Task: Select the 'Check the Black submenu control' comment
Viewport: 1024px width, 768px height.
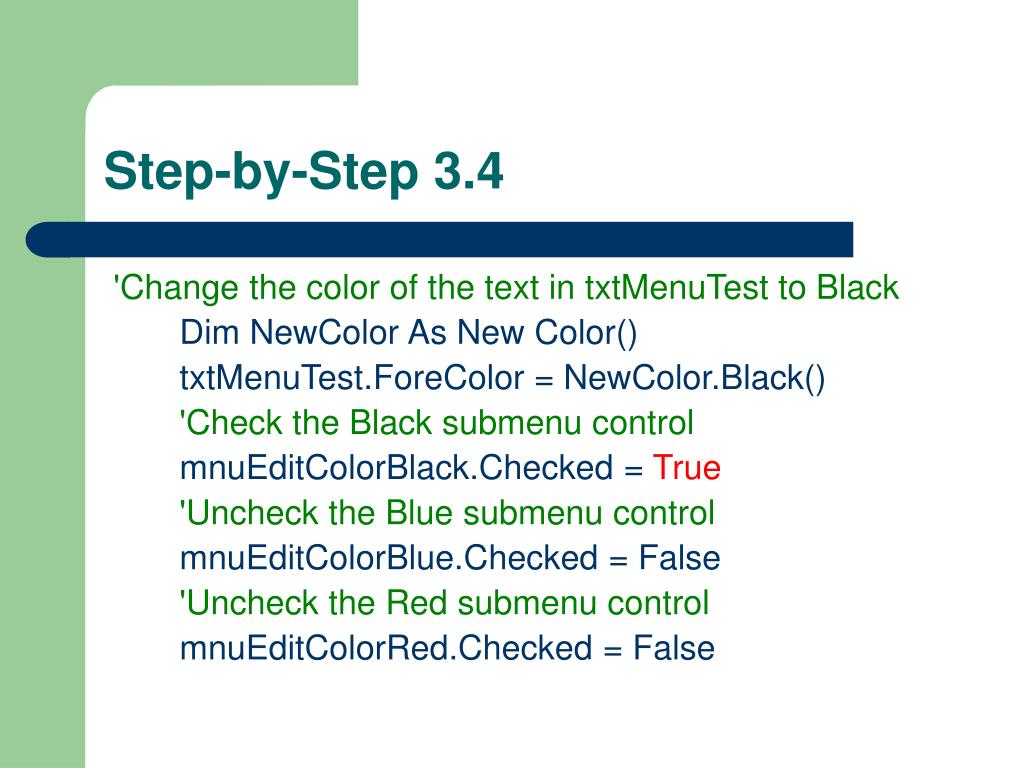Action: click(436, 423)
